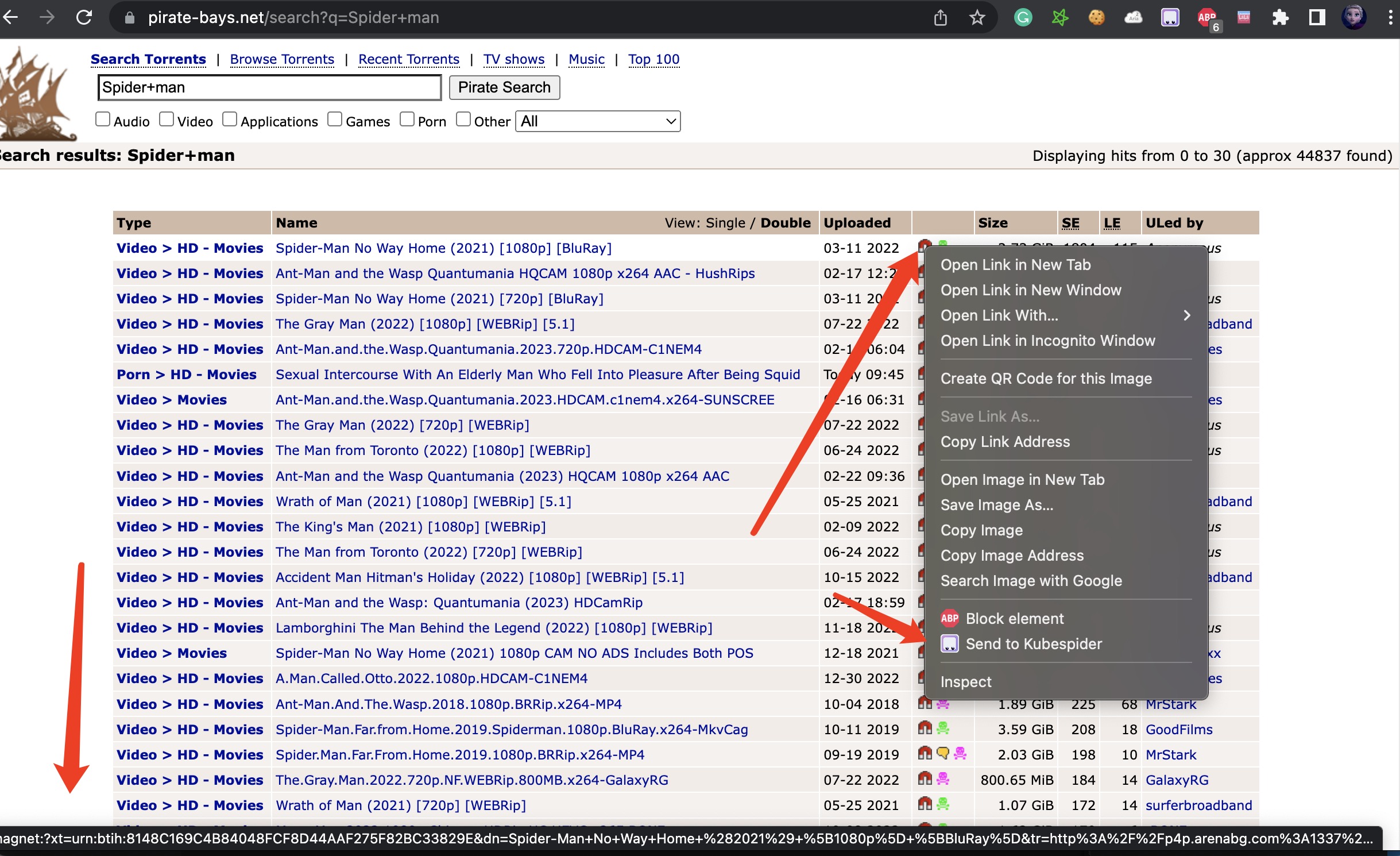The width and height of the screenshot is (1400, 856).
Task: Expand the Open Link With submenu
Action: (1066, 315)
